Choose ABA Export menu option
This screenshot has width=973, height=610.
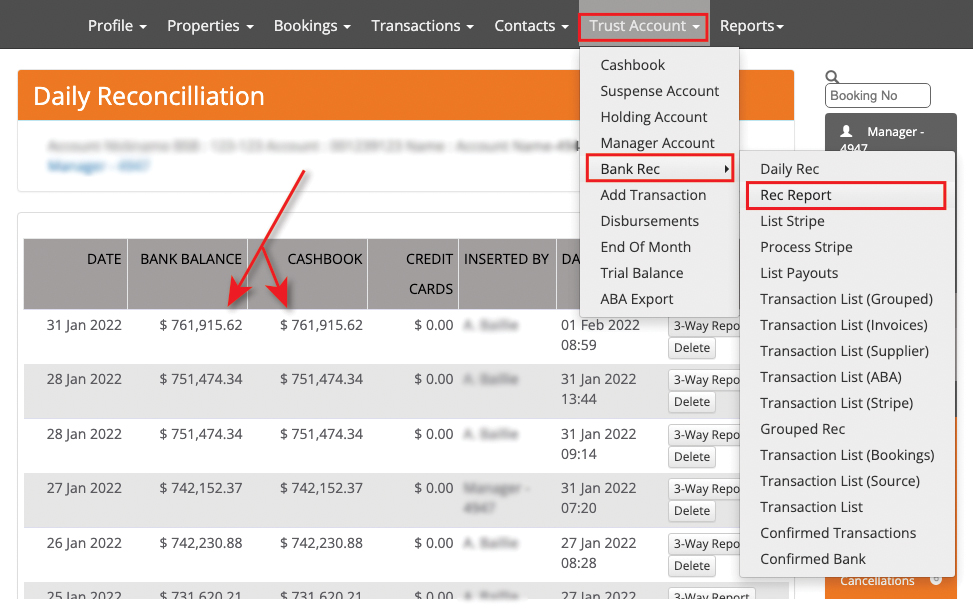click(636, 299)
